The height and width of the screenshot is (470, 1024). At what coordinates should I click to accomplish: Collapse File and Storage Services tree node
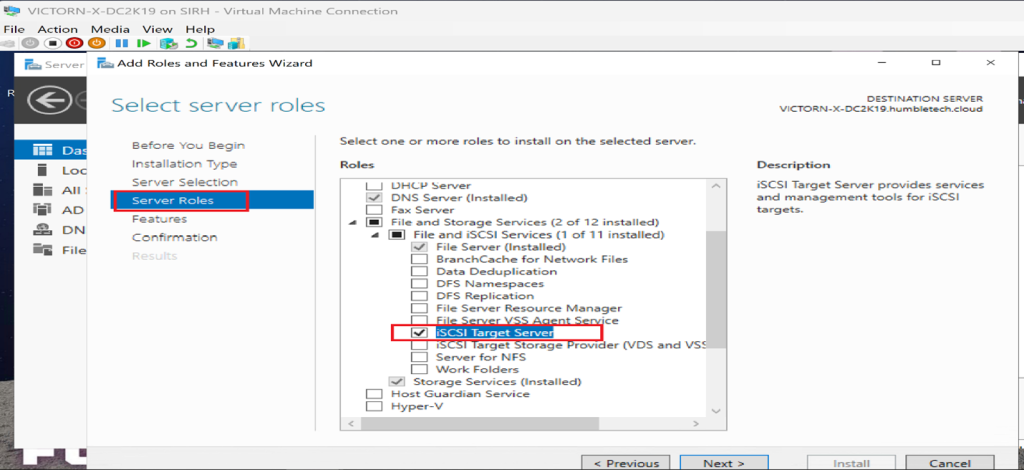coord(351,222)
